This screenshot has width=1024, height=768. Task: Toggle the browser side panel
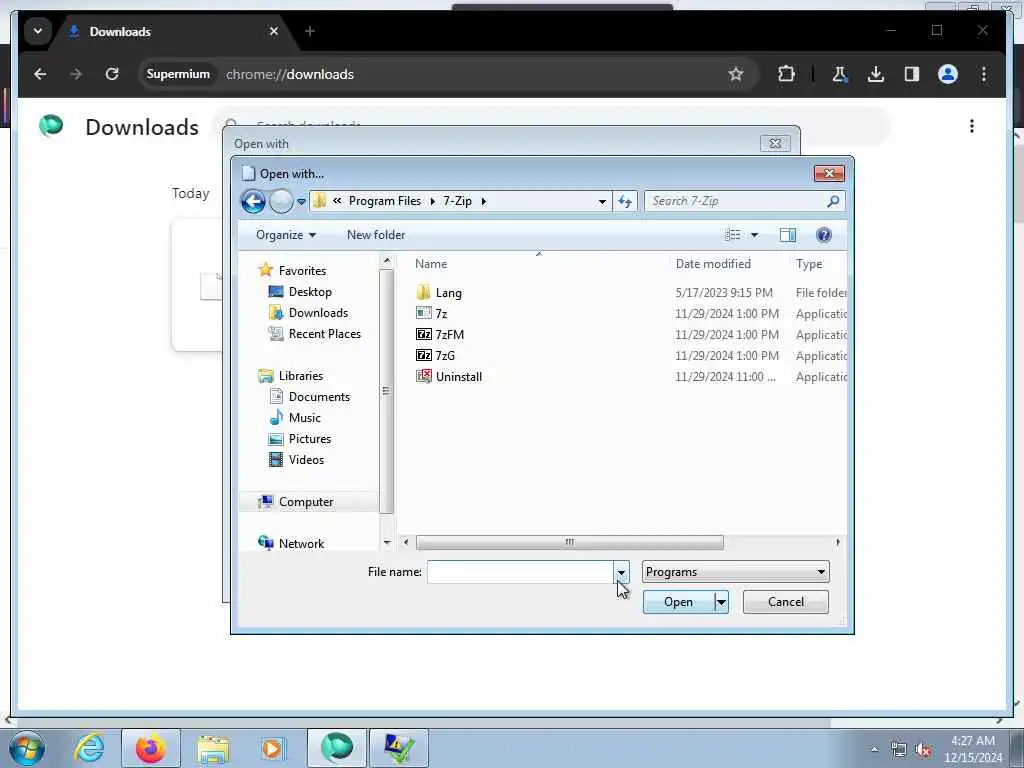[912, 74]
